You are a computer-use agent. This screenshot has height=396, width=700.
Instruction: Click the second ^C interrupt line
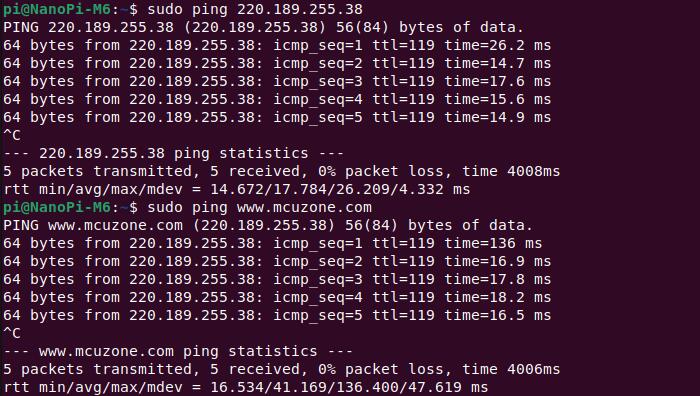[12, 333]
